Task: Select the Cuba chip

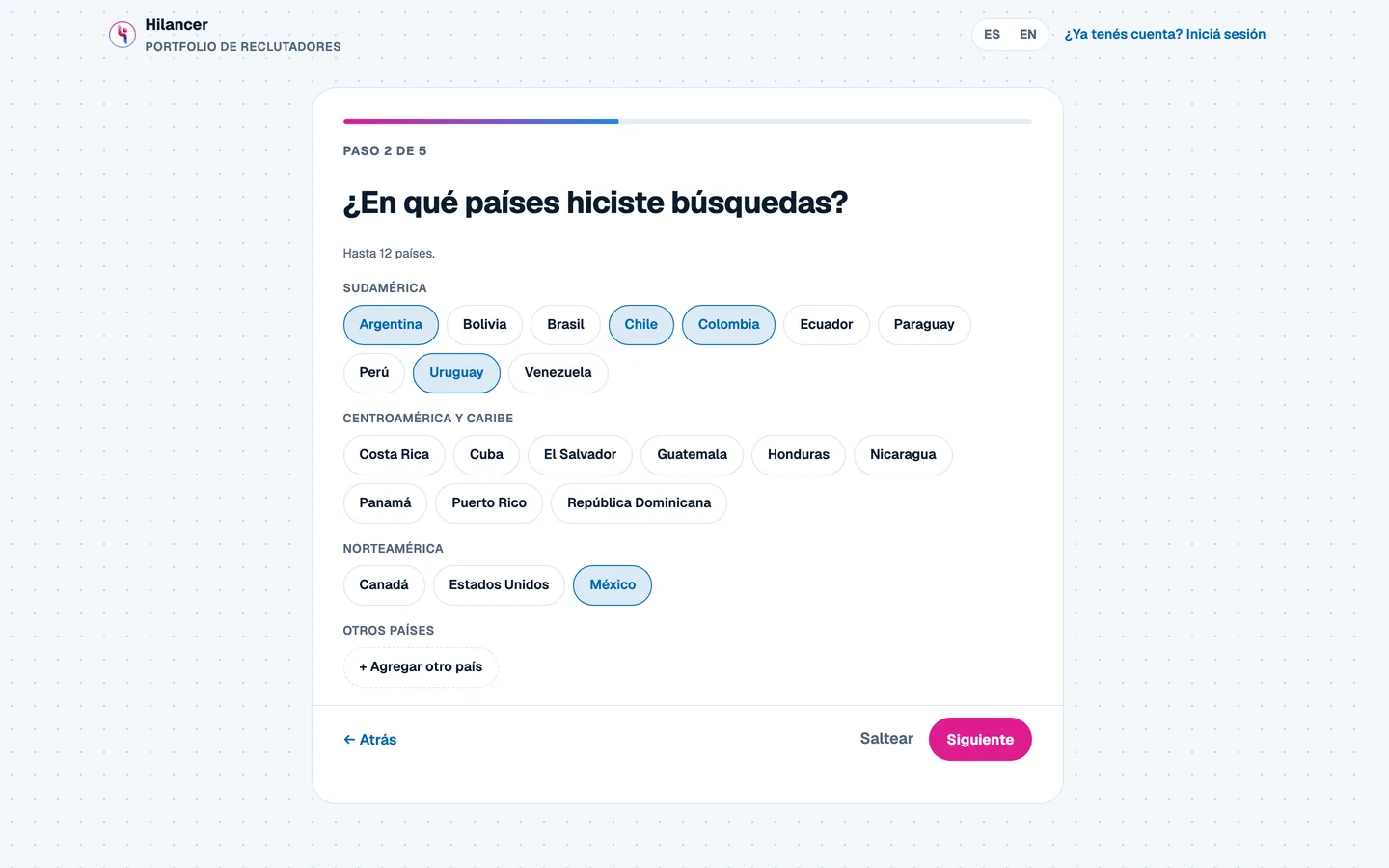Action: tap(486, 455)
